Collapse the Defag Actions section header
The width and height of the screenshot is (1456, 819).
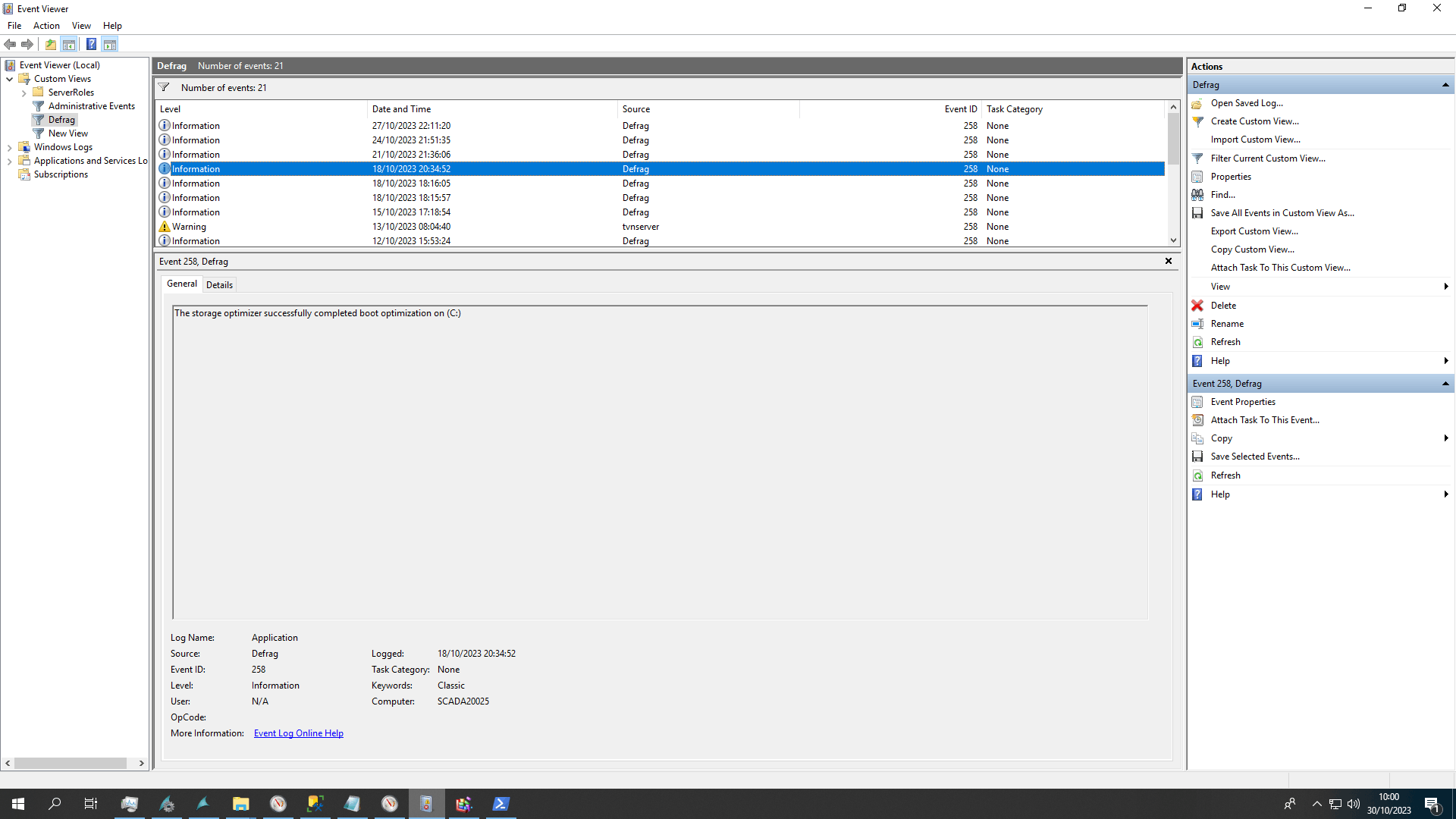tap(1445, 85)
